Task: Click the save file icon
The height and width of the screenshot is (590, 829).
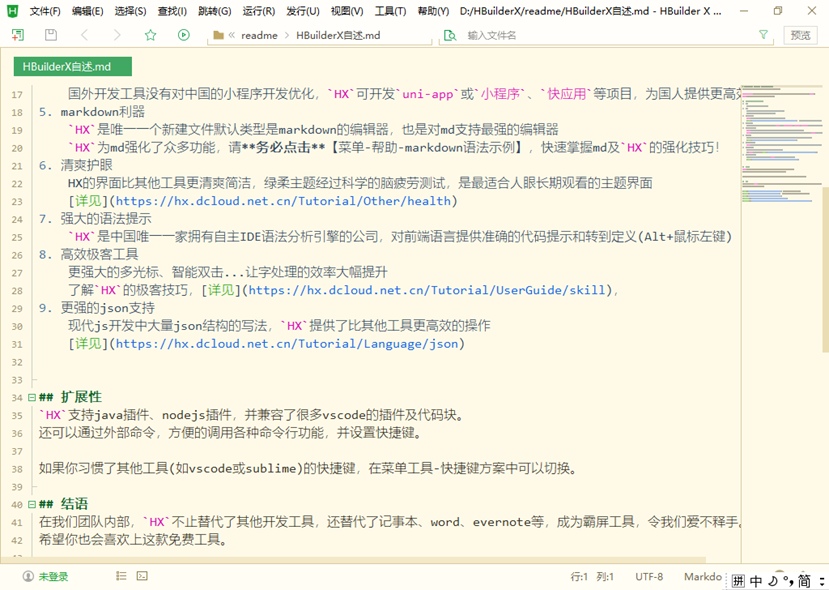Action: point(51,35)
